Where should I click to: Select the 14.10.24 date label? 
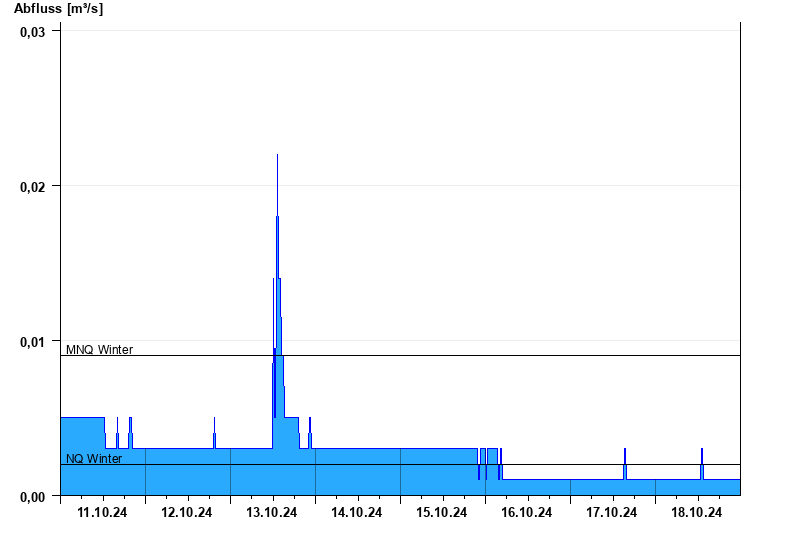click(357, 512)
